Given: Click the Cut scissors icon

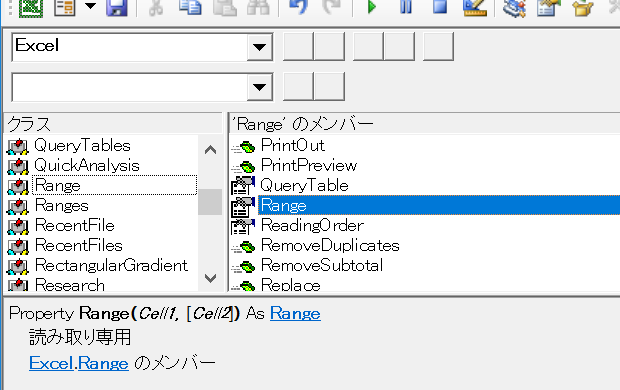Looking at the screenshot, I should (x=156, y=7).
